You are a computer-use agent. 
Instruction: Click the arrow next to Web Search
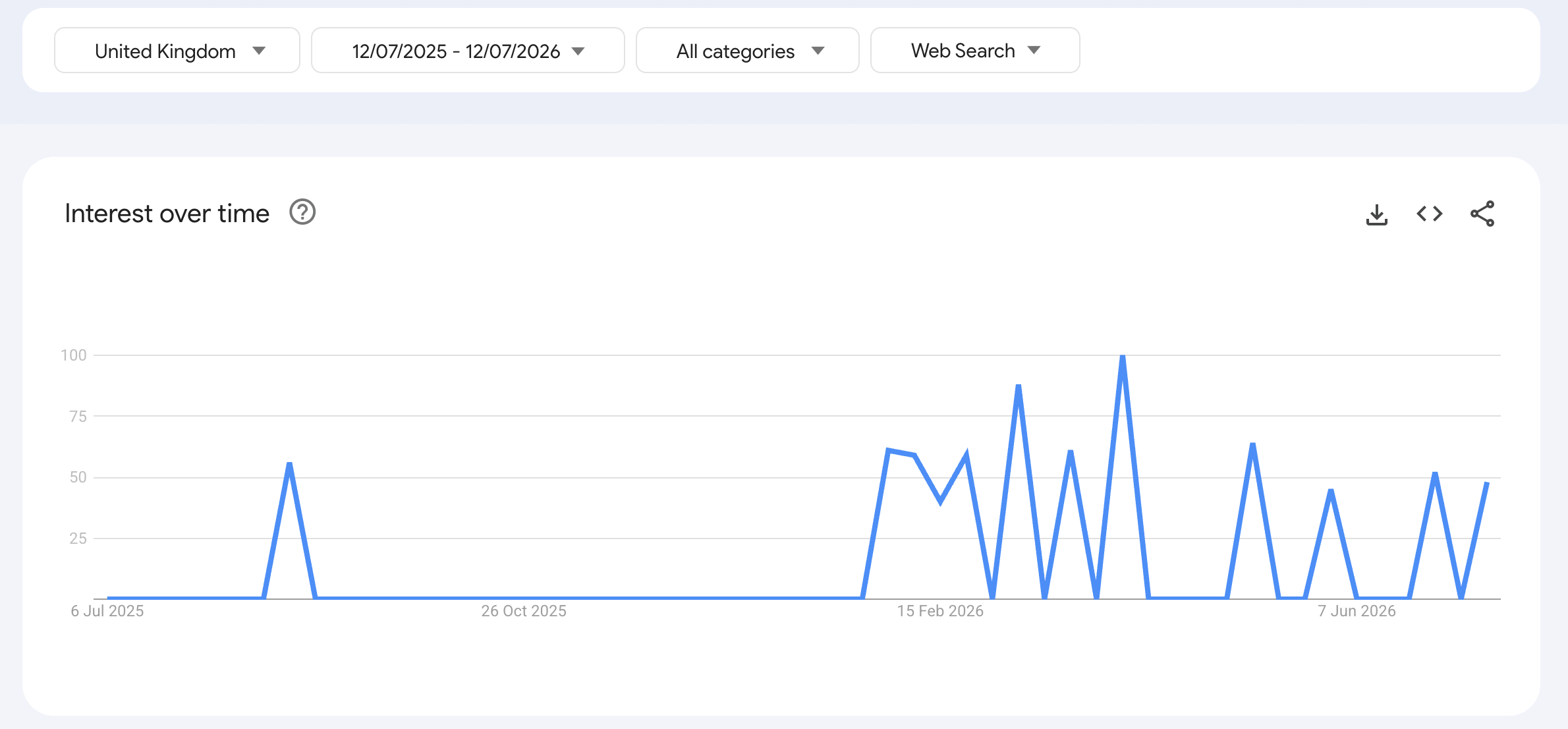(x=1034, y=50)
